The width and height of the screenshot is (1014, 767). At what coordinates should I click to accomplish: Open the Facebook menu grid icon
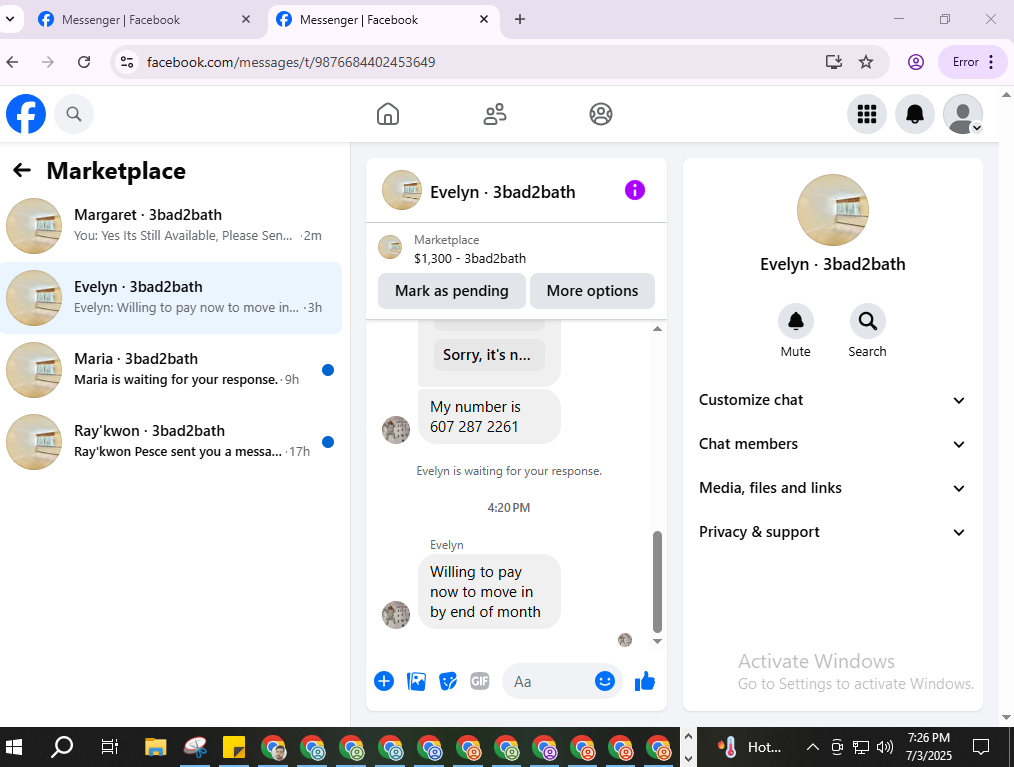[867, 114]
